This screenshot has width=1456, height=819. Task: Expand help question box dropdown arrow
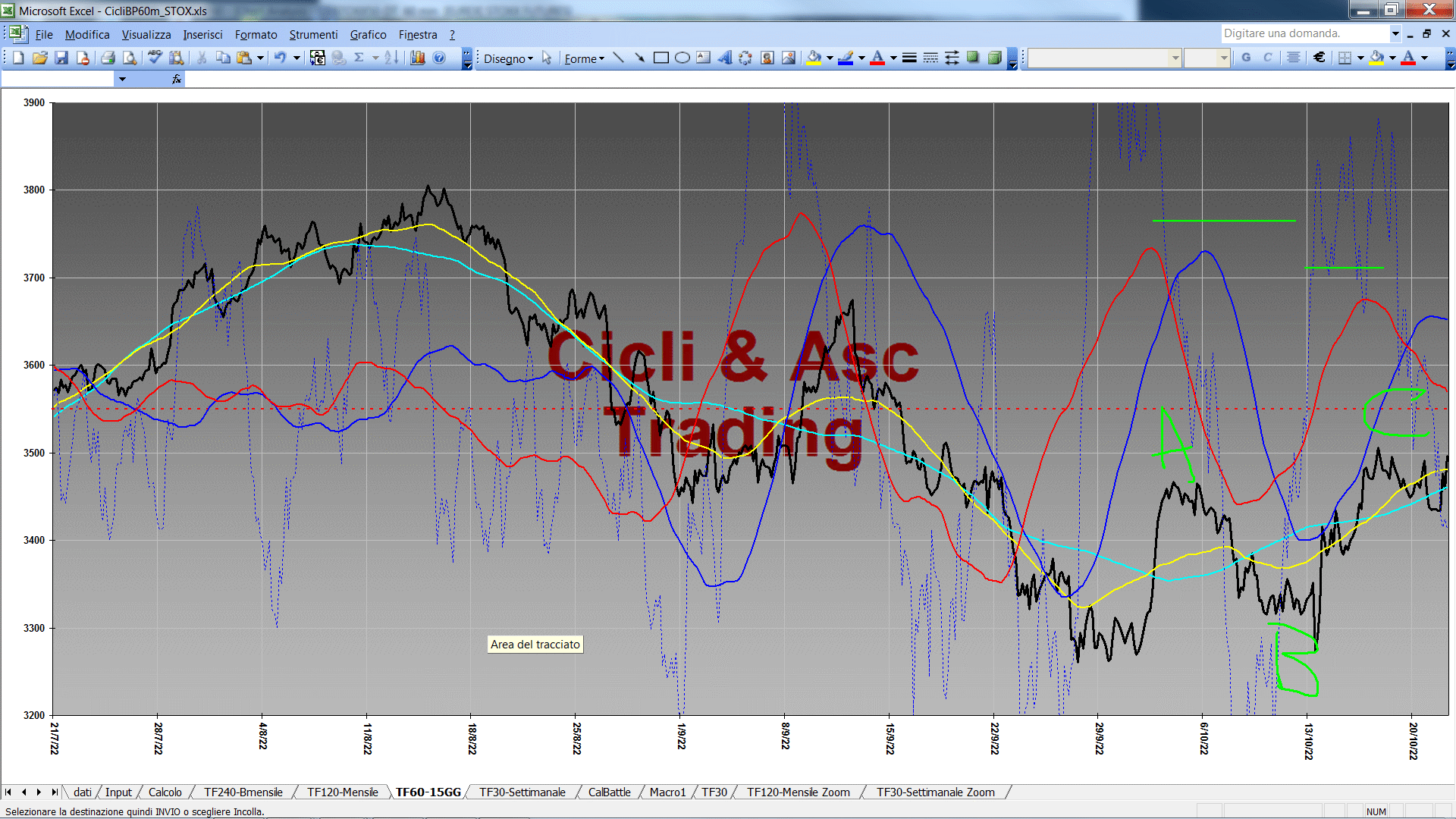(x=1395, y=33)
